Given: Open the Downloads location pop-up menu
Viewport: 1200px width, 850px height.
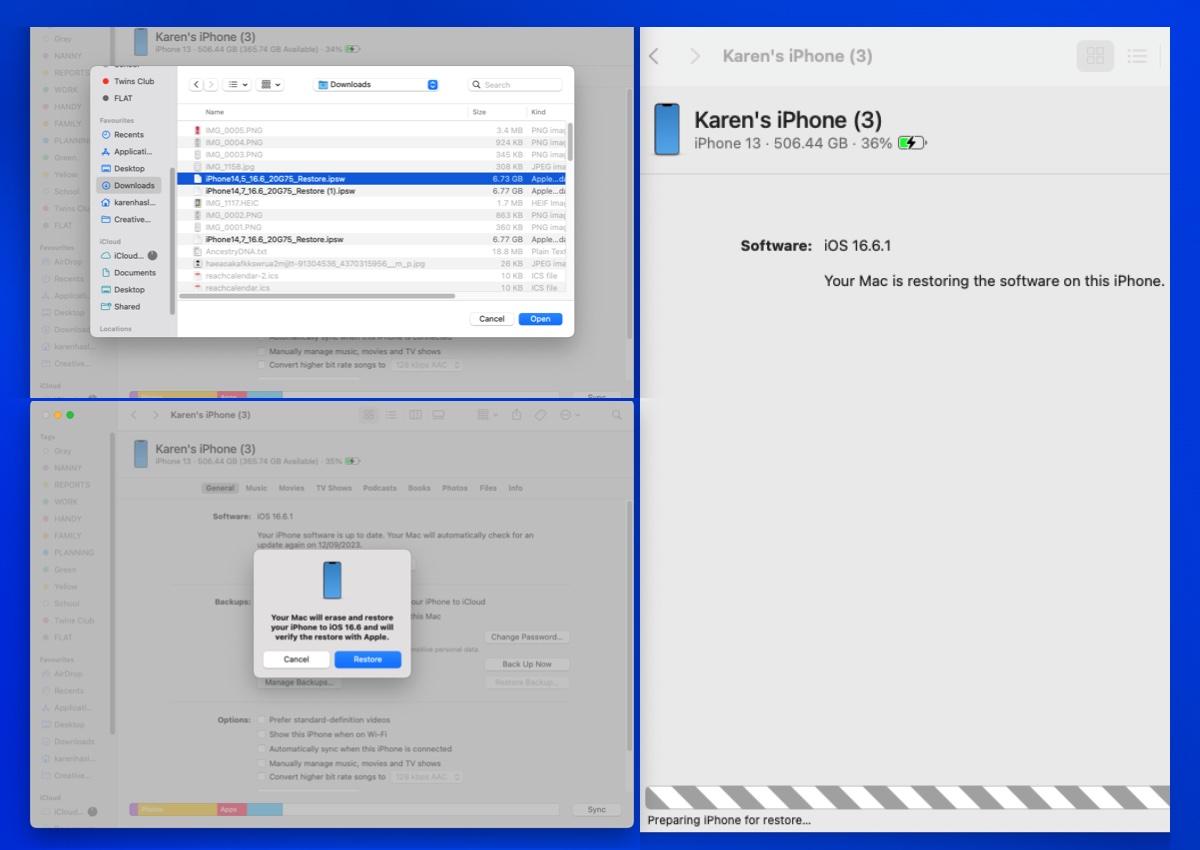Looking at the screenshot, I should [x=377, y=85].
